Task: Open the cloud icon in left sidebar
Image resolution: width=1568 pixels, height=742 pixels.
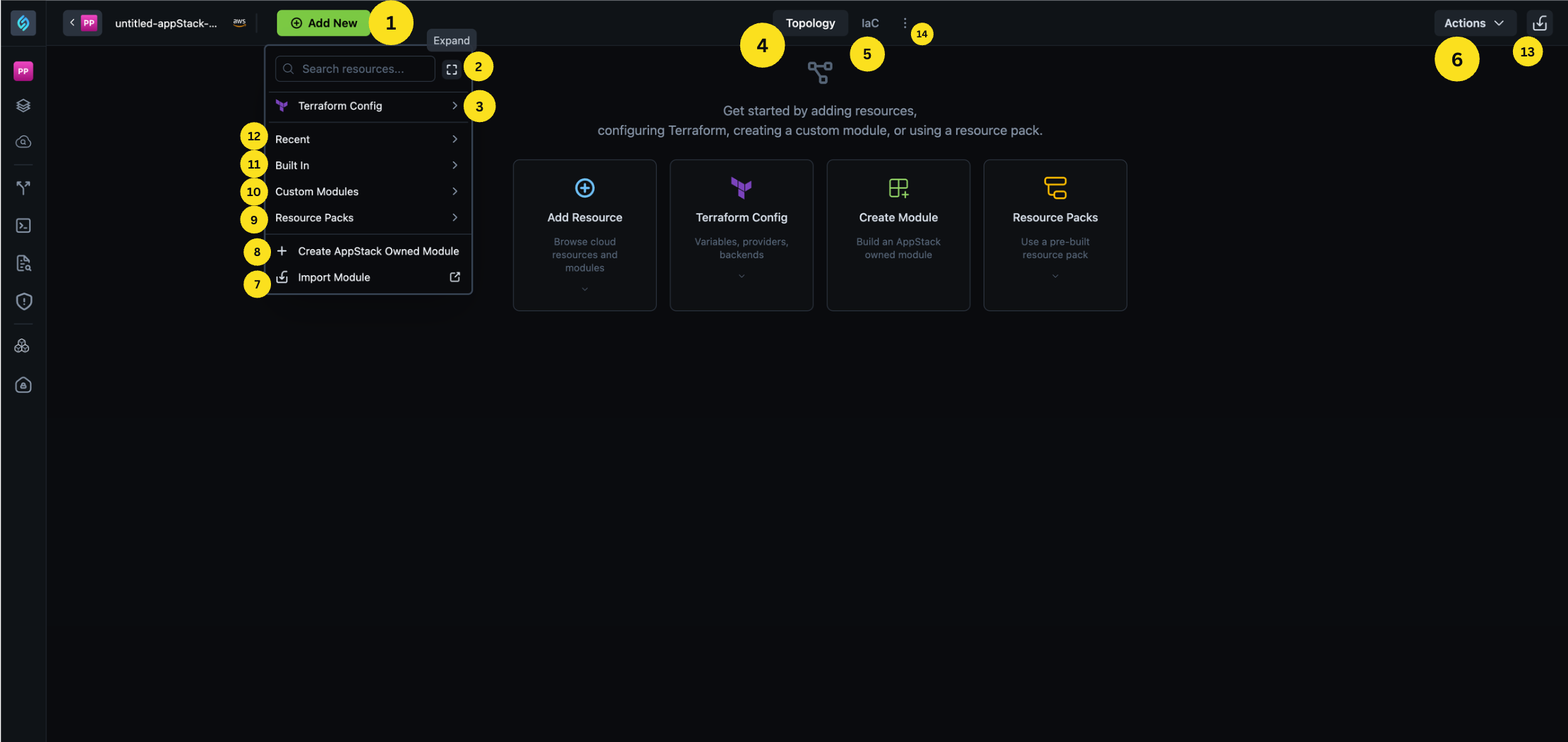Action: pos(23,142)
